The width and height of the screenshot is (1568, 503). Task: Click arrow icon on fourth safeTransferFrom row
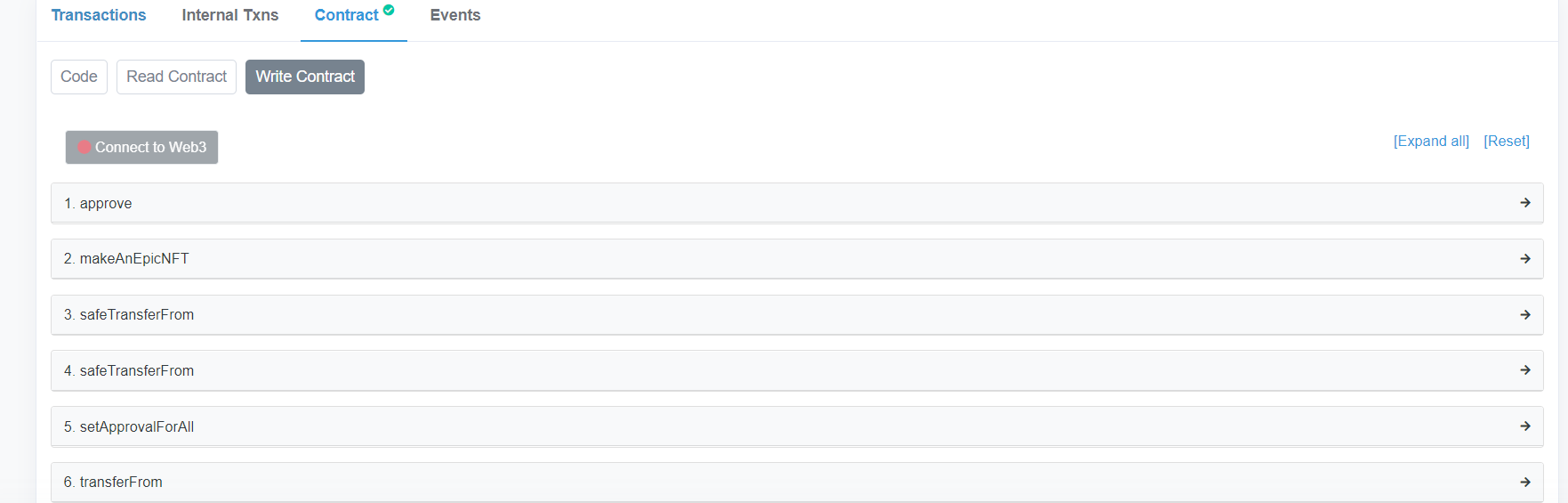pos(1524,370)
